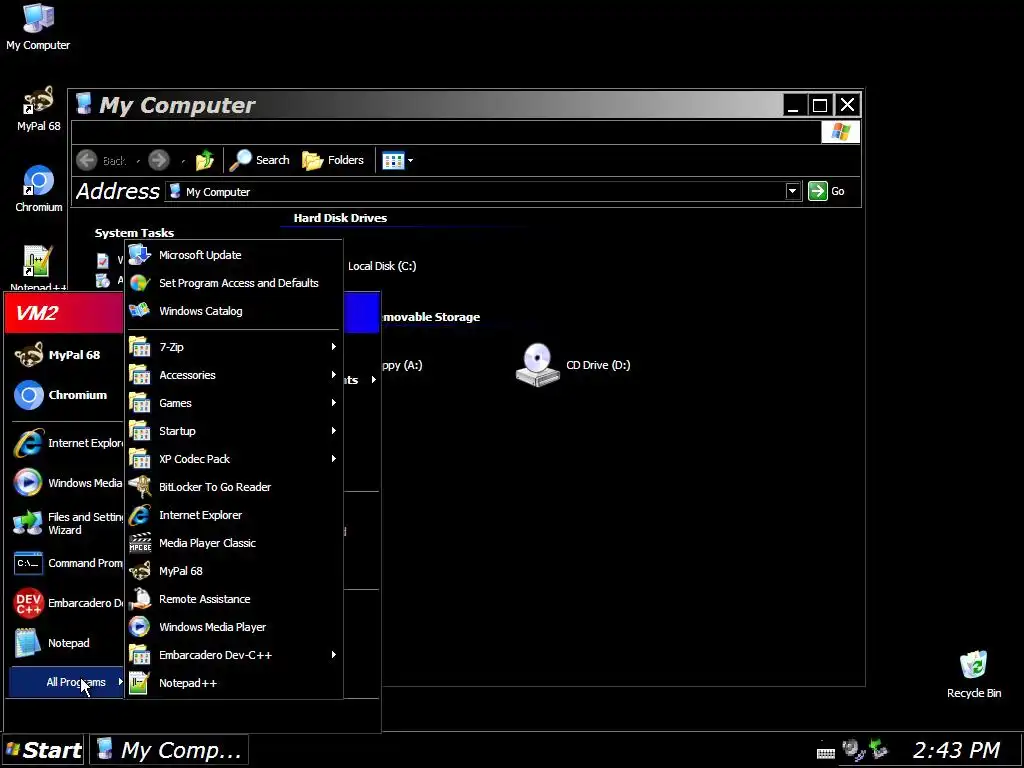Open the Address bar dropdown arrow
This screenshot has height=768, width=1024.
point(792,191)
